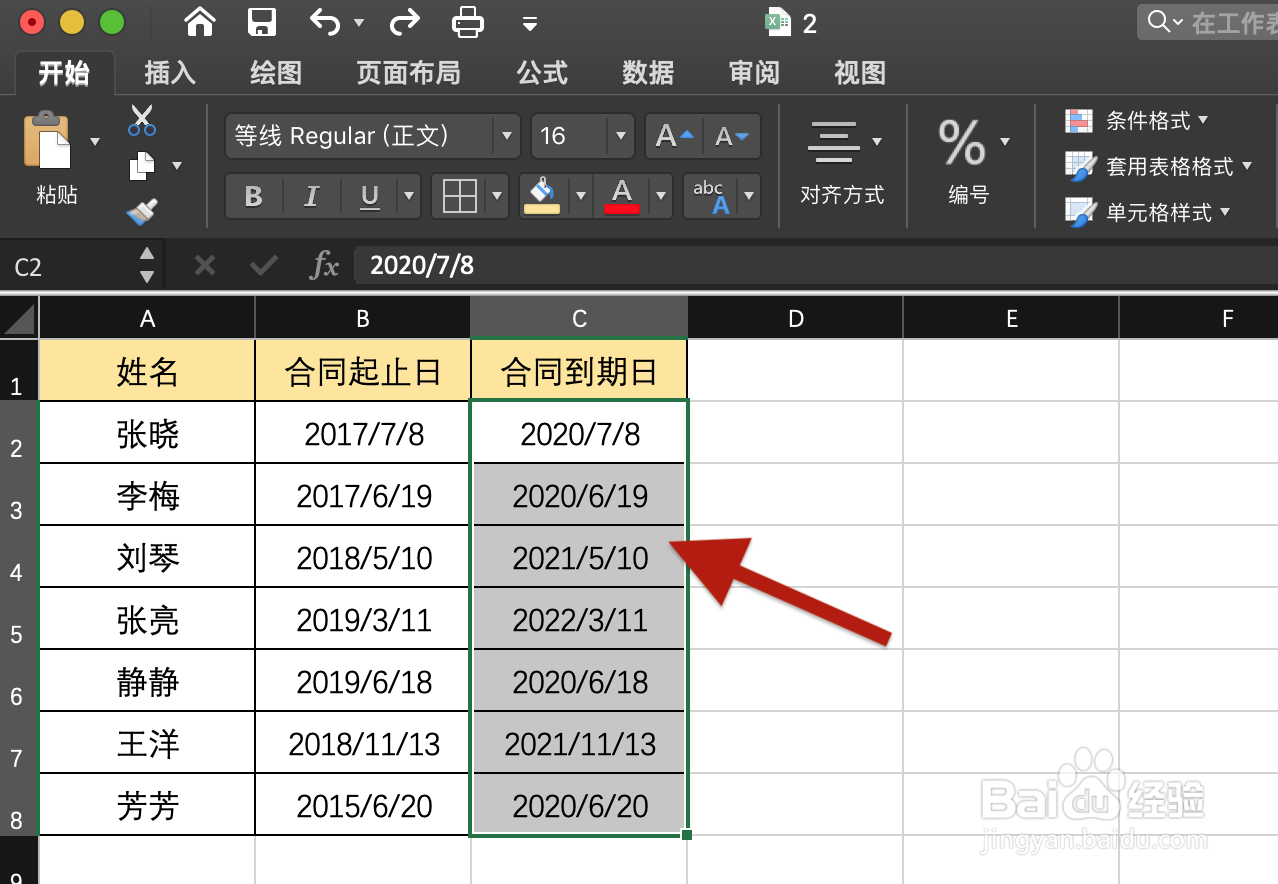Expand fill color palette arrow
This screenshot has height=884, width=1278.
pos(581,196)
